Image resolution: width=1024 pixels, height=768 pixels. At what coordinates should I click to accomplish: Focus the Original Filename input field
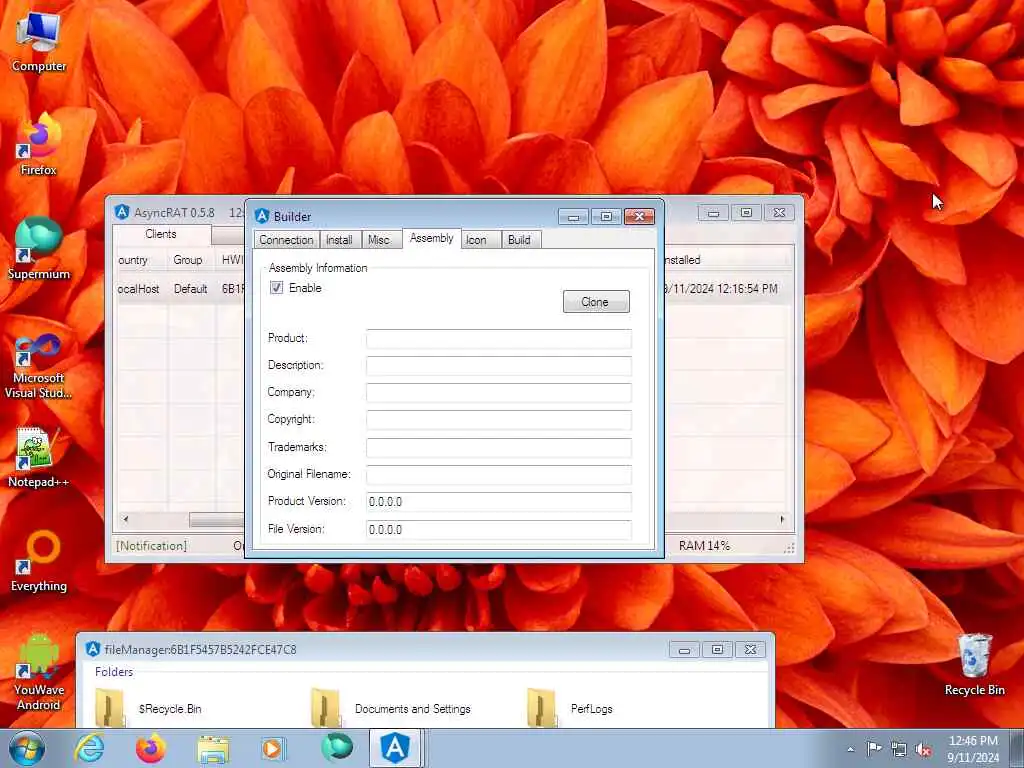499,474
